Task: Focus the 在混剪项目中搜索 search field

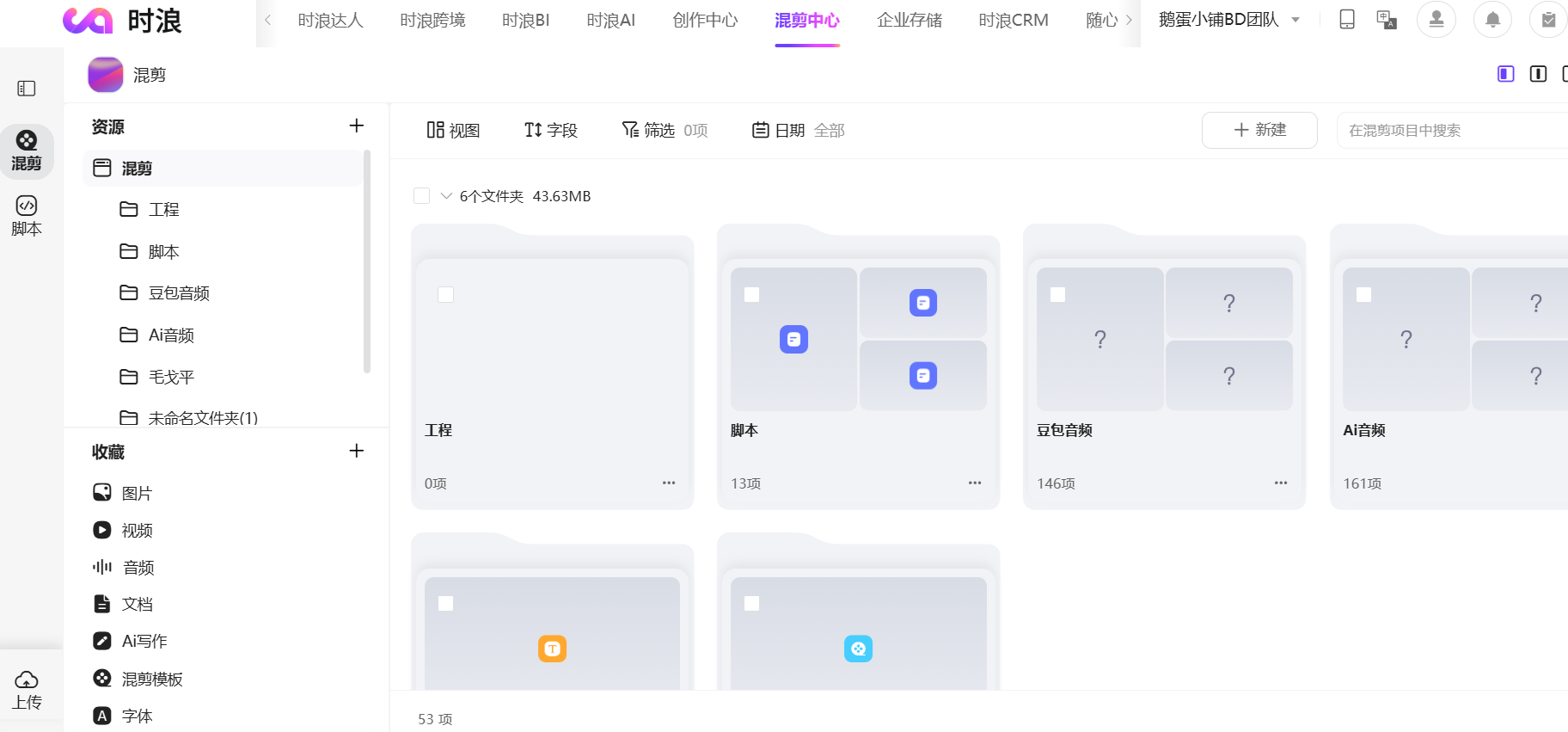Action: (1453, 130)
